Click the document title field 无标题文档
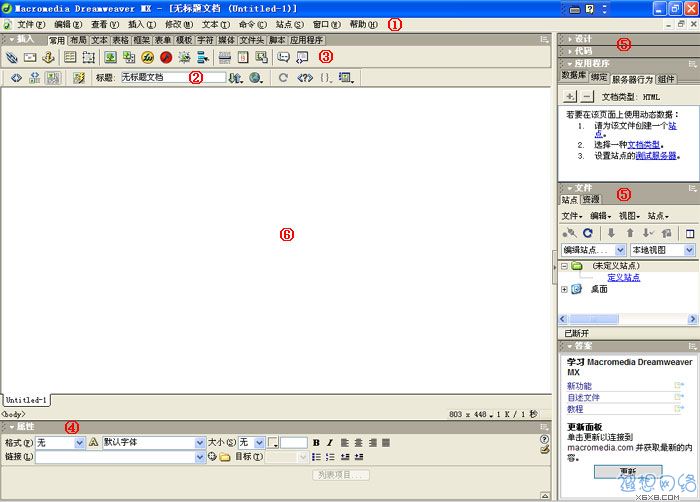 click(x=174, y=77)
